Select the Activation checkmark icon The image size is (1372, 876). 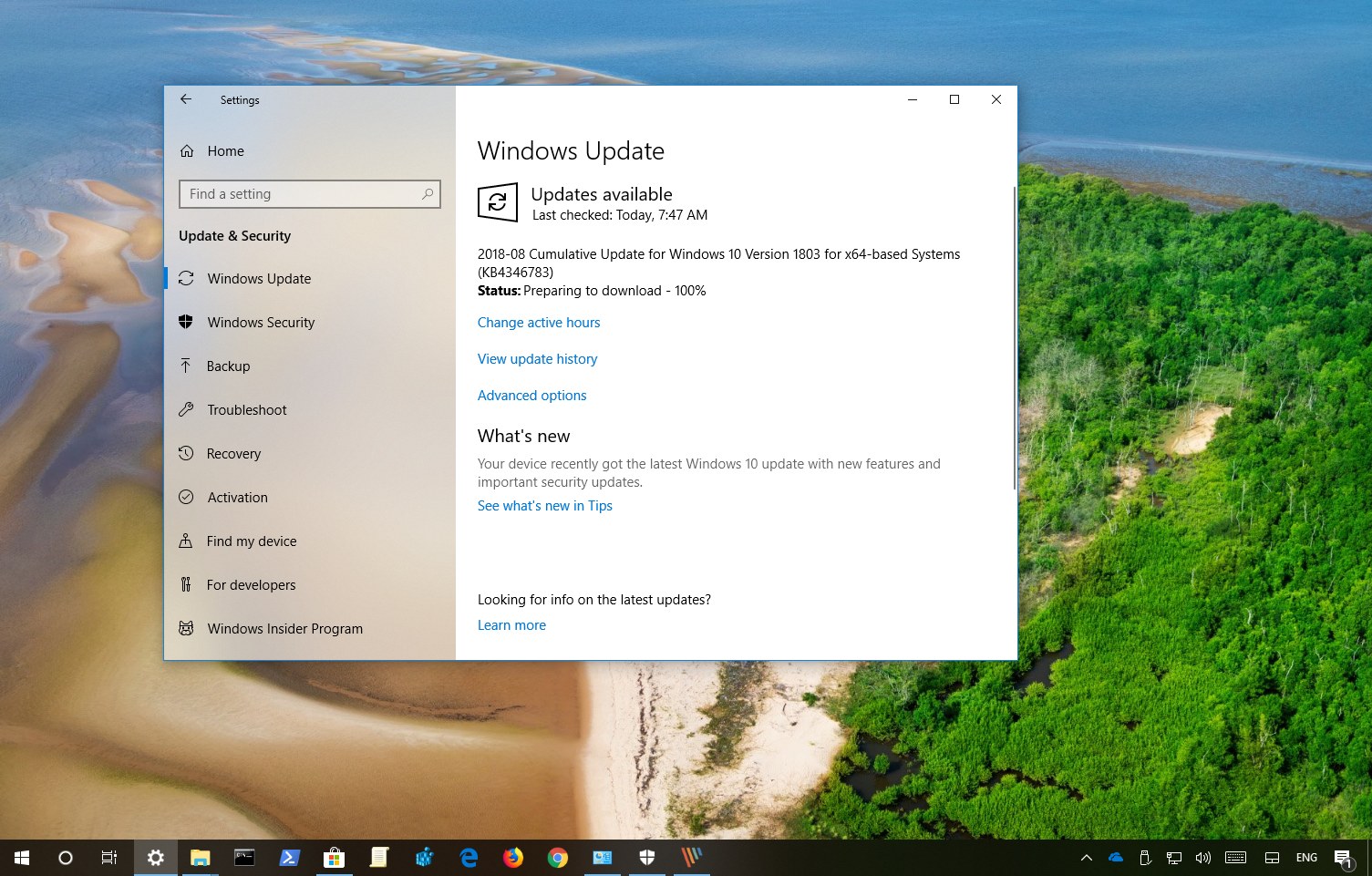click(186, 497)
